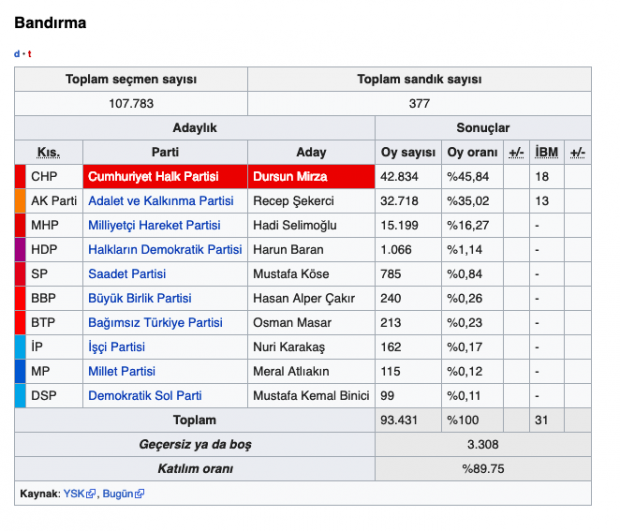Click the 'd' template link under Bandırma
Viewport: 620px width, 531px height.
tap(16, 54)
